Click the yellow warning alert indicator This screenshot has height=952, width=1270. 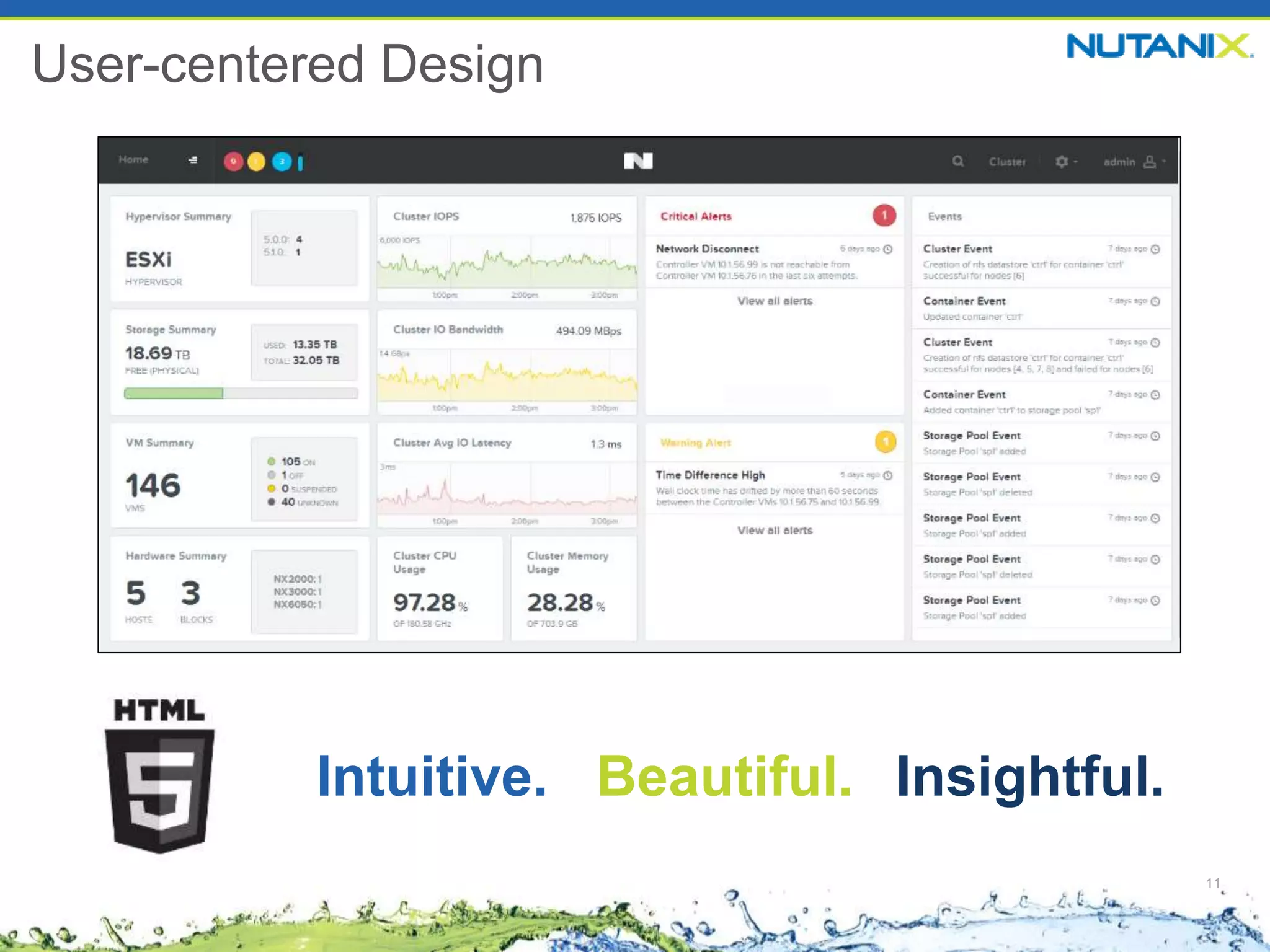tap(256, 162)
